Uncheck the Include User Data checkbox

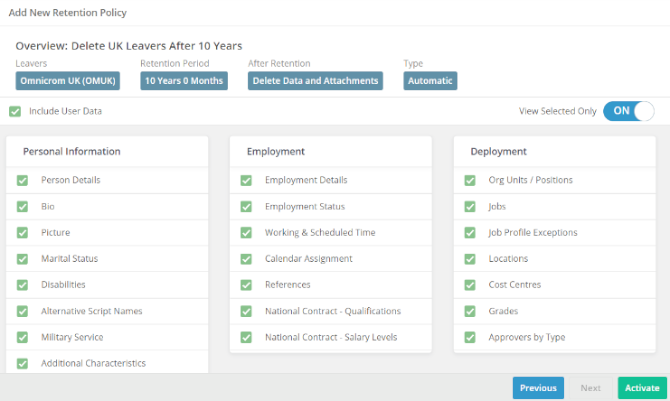[x=14, y=111]
